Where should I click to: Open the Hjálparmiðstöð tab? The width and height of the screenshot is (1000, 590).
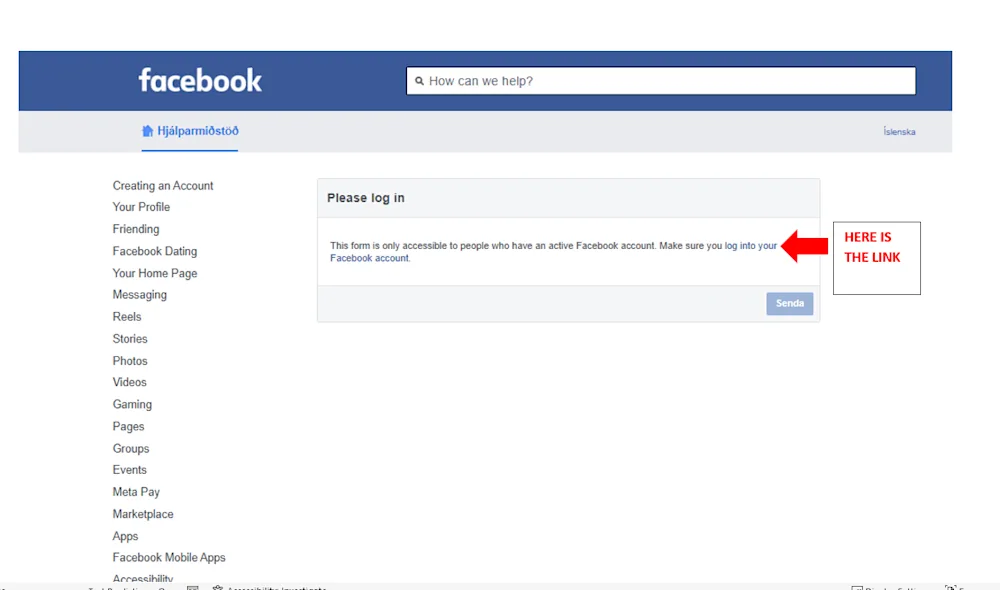(190, 131)
